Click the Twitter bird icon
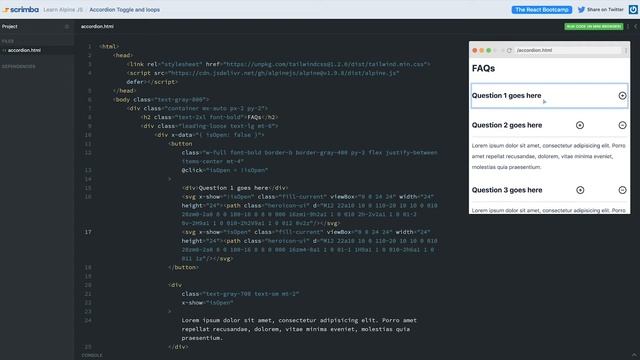 (x=581, y=9)
